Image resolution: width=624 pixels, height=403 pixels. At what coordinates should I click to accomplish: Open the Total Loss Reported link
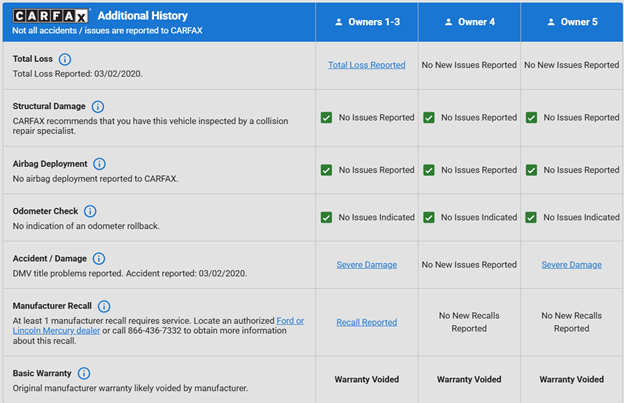click(x=367, y=65)
